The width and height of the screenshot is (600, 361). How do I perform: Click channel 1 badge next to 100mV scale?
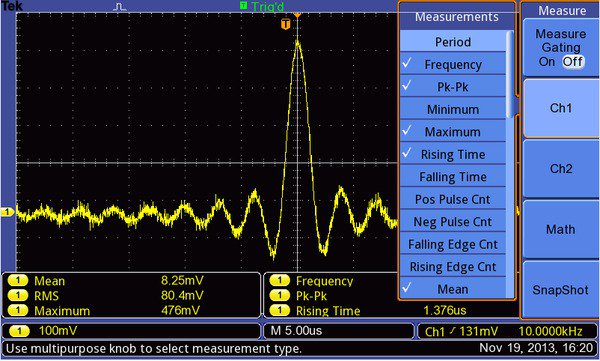pos(19,331)
